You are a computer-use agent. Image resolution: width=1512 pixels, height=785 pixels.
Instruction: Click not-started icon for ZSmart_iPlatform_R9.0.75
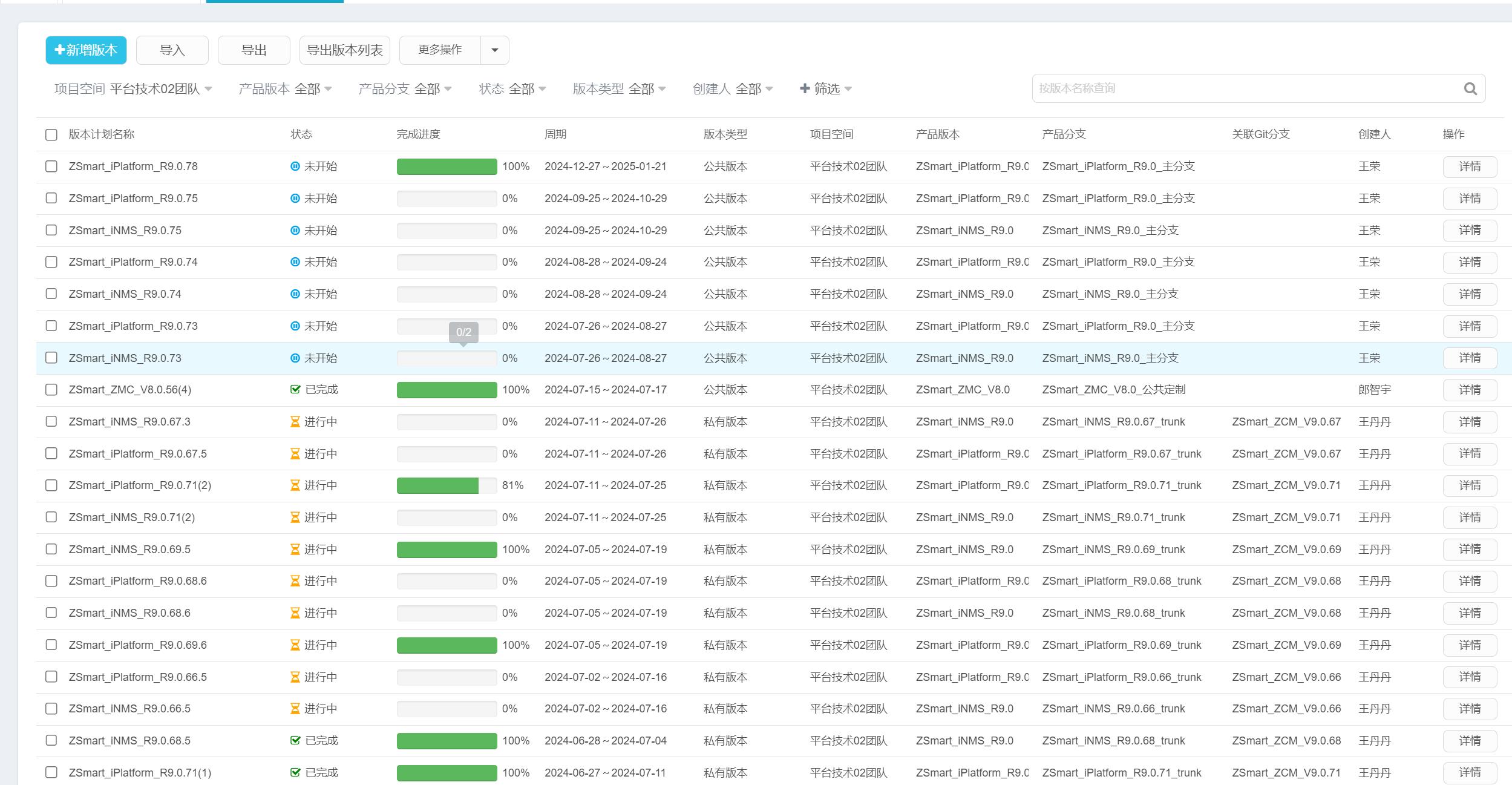[295, 199]
